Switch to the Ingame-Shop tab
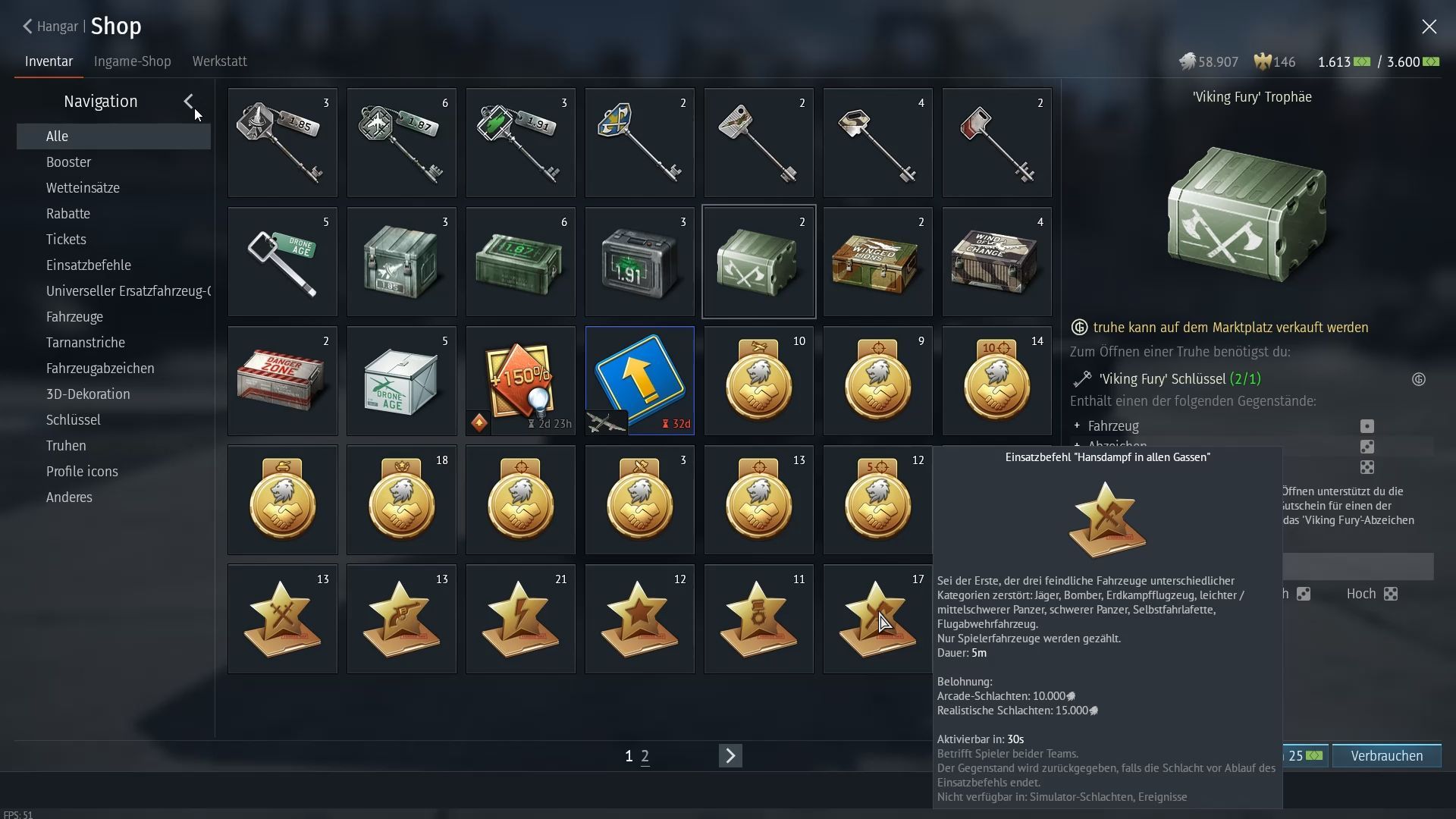Screen dimensions: 1456x819 pyautogui.click(x=132, y=61)
